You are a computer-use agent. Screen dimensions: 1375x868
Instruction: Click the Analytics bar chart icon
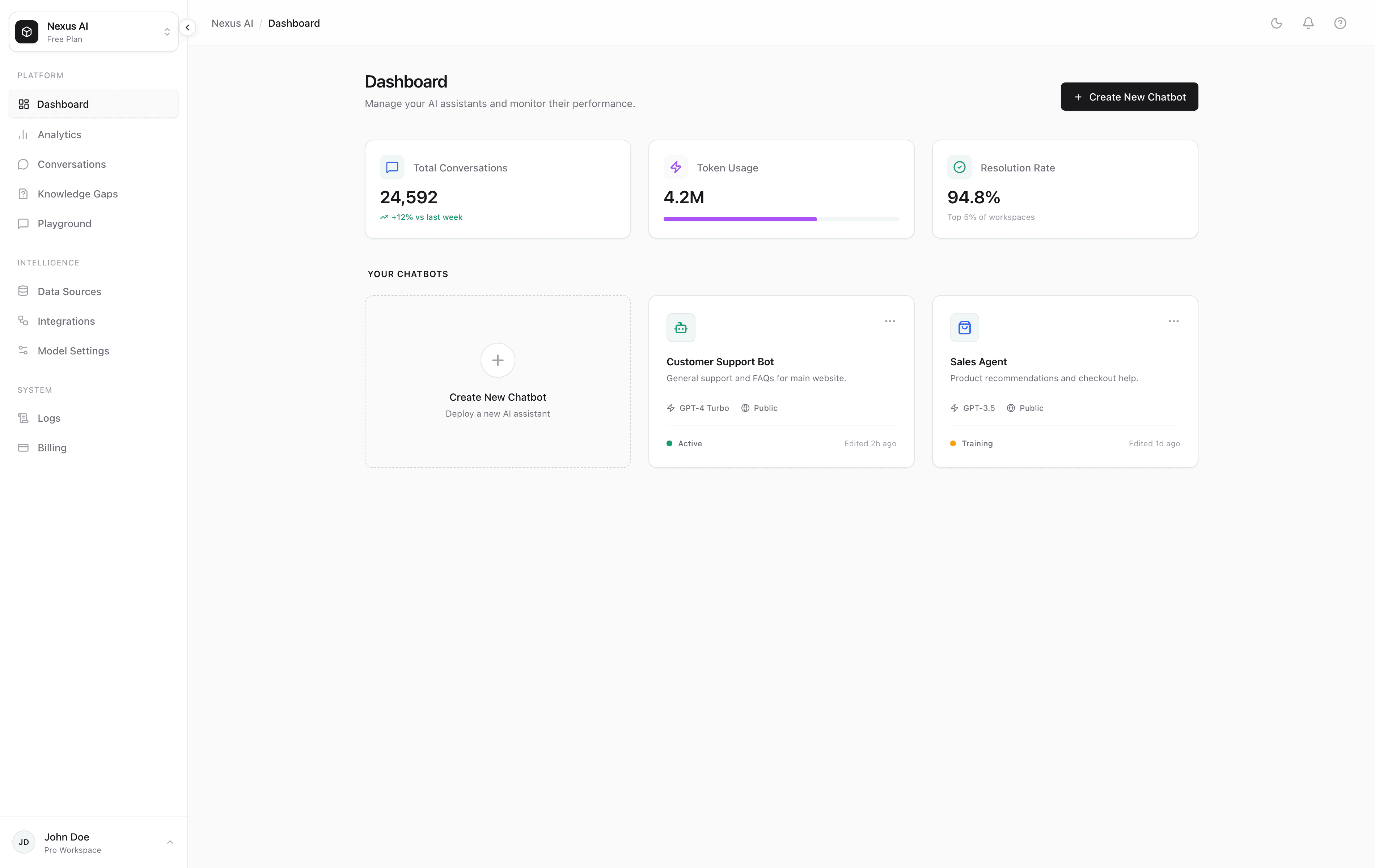[24, 135]
